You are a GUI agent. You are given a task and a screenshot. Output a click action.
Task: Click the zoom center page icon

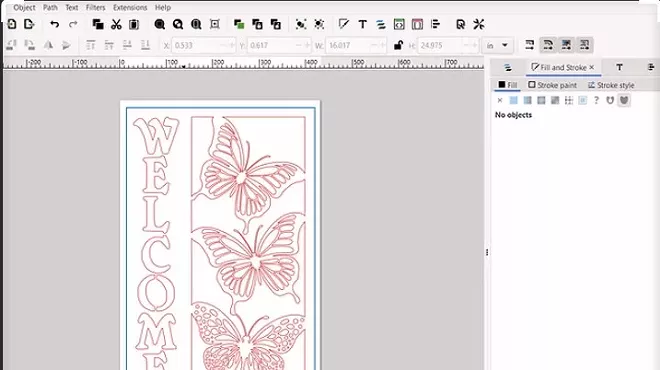[215, 24]
